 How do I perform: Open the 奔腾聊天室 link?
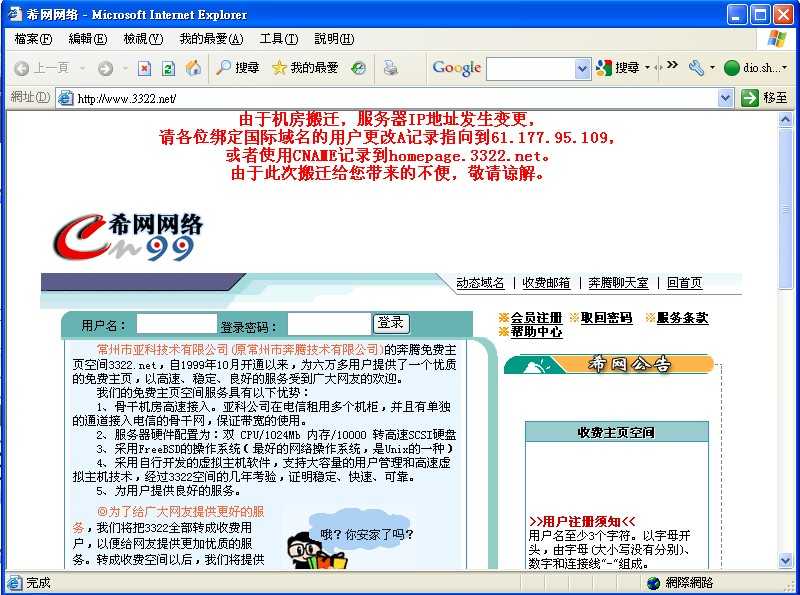[618, 282]
